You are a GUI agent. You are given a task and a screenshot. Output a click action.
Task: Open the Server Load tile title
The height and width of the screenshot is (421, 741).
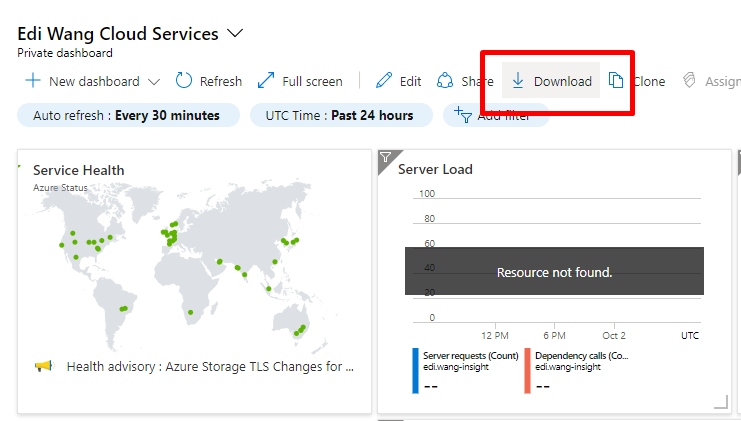point(435,169)
